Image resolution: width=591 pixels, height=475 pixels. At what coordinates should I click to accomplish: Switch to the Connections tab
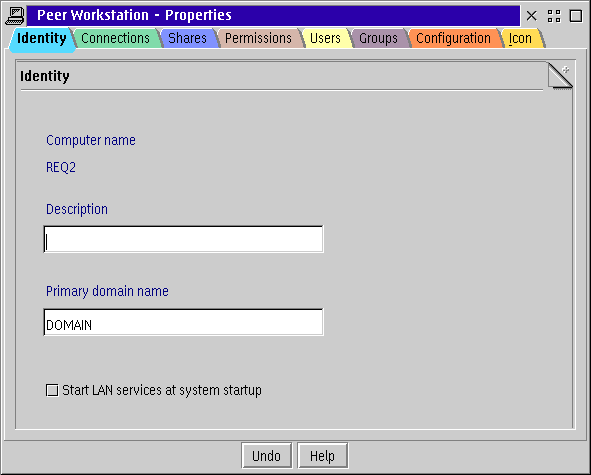(115, 38)
